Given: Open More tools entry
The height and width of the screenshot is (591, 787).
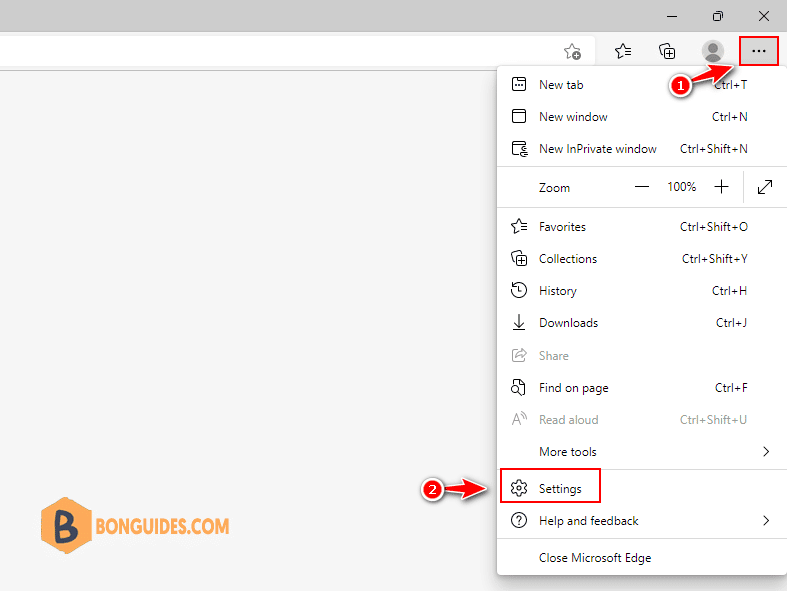Looking at the screenshot, I should click(641, 451).
